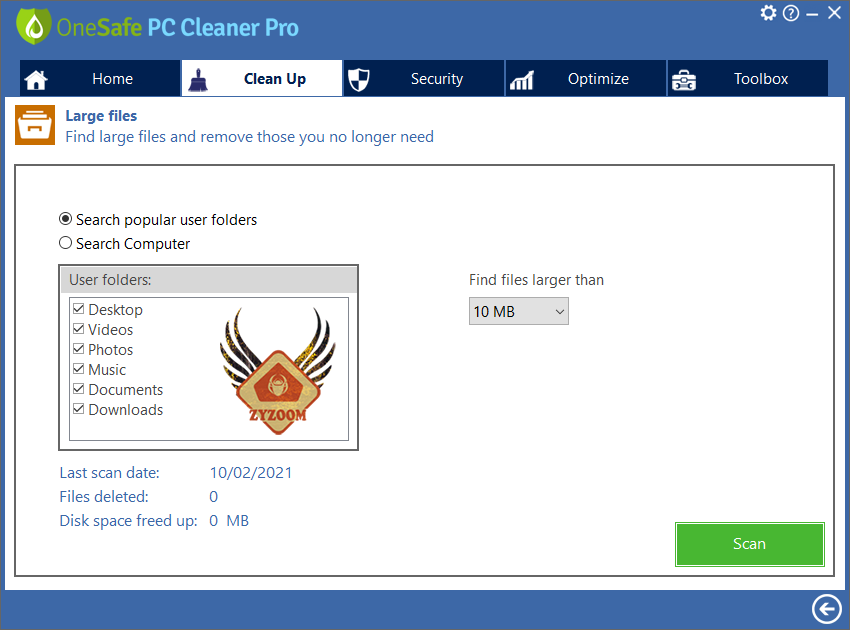Click the Disk space freed up: label
Screen dimensions: 850x630
click(128, 520)
